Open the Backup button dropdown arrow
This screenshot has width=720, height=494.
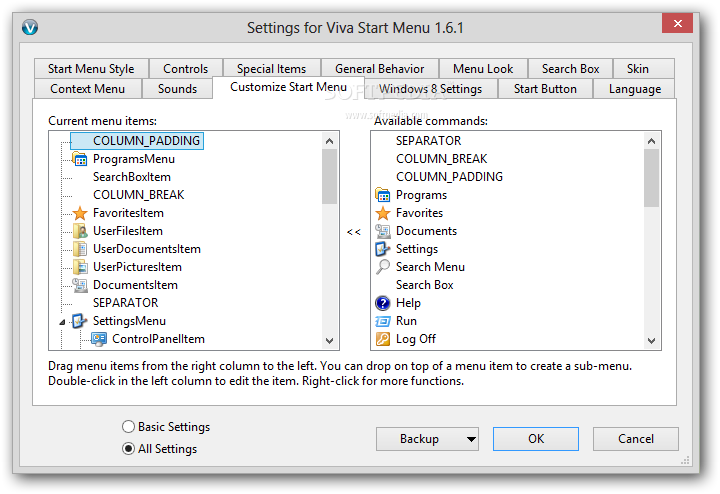click(471, 439)
